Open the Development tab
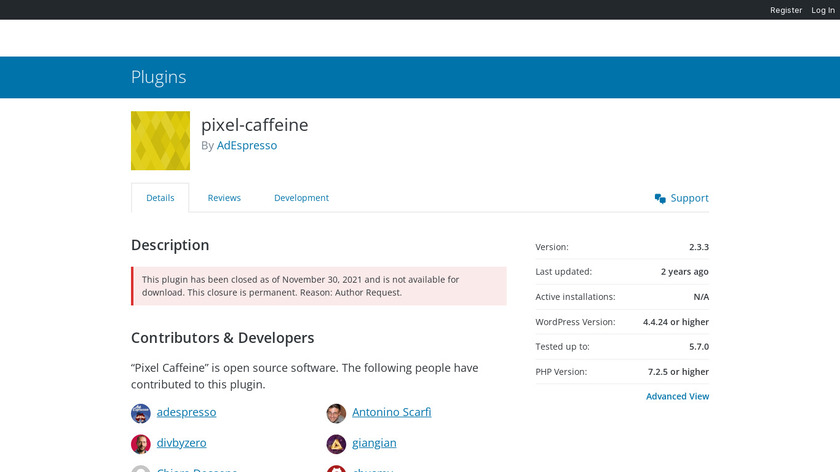The image size is (840, 472). (301, 198)
